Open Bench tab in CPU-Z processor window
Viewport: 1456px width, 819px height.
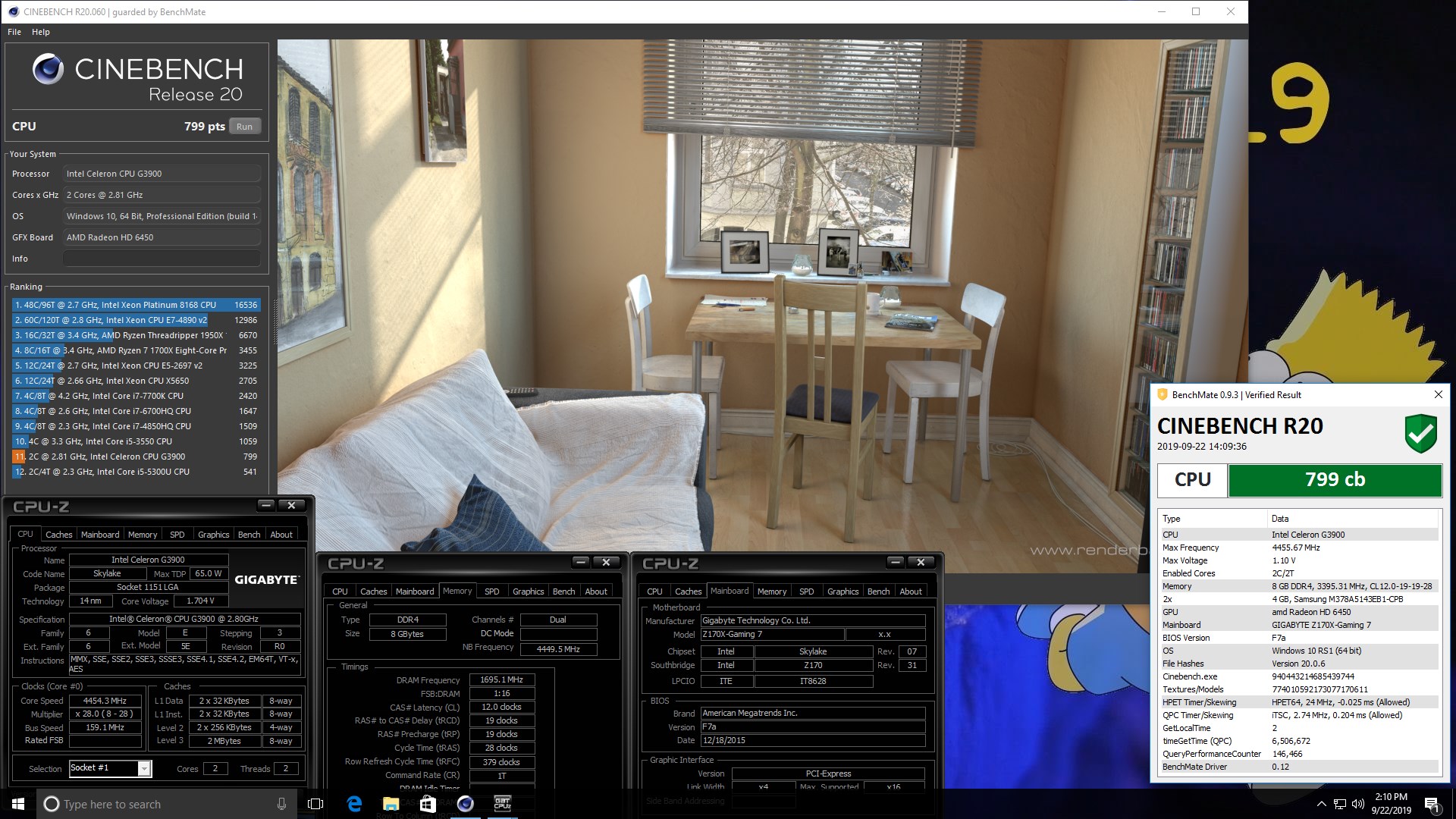point(249,535)
